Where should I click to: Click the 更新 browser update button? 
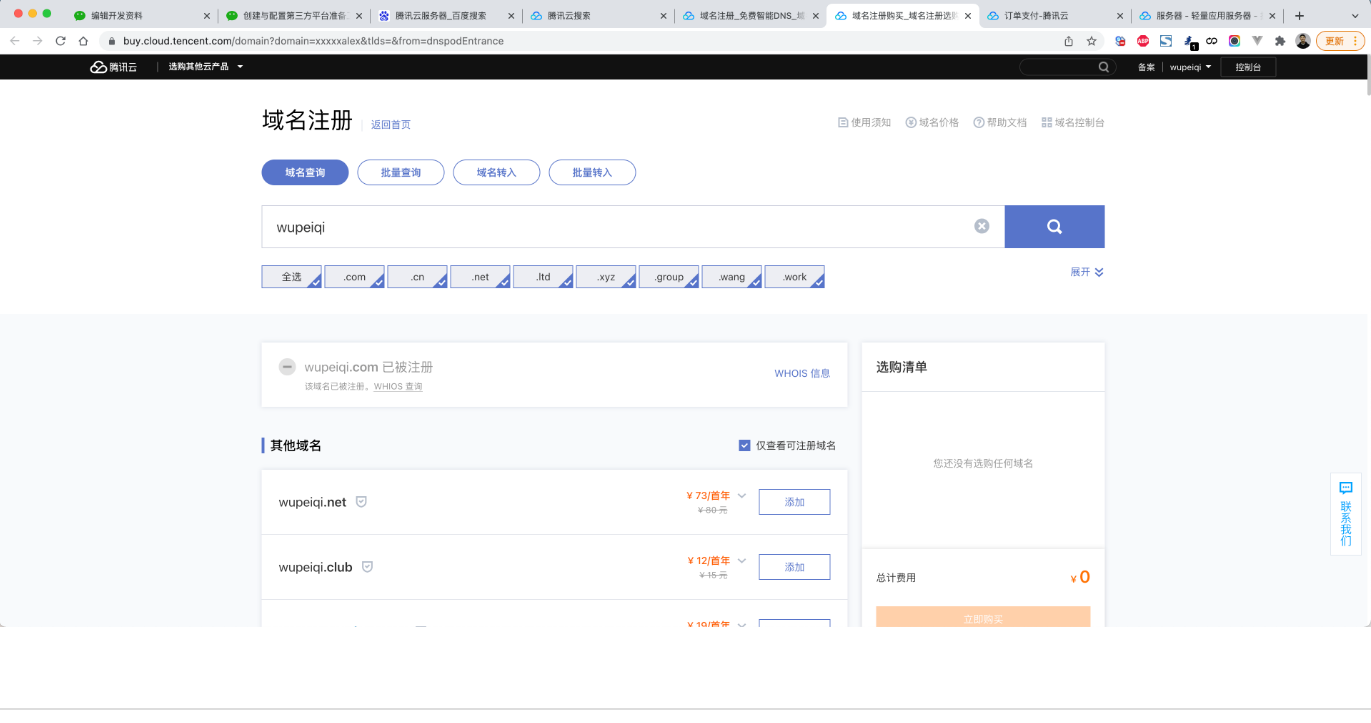[x=1340, y=41]
